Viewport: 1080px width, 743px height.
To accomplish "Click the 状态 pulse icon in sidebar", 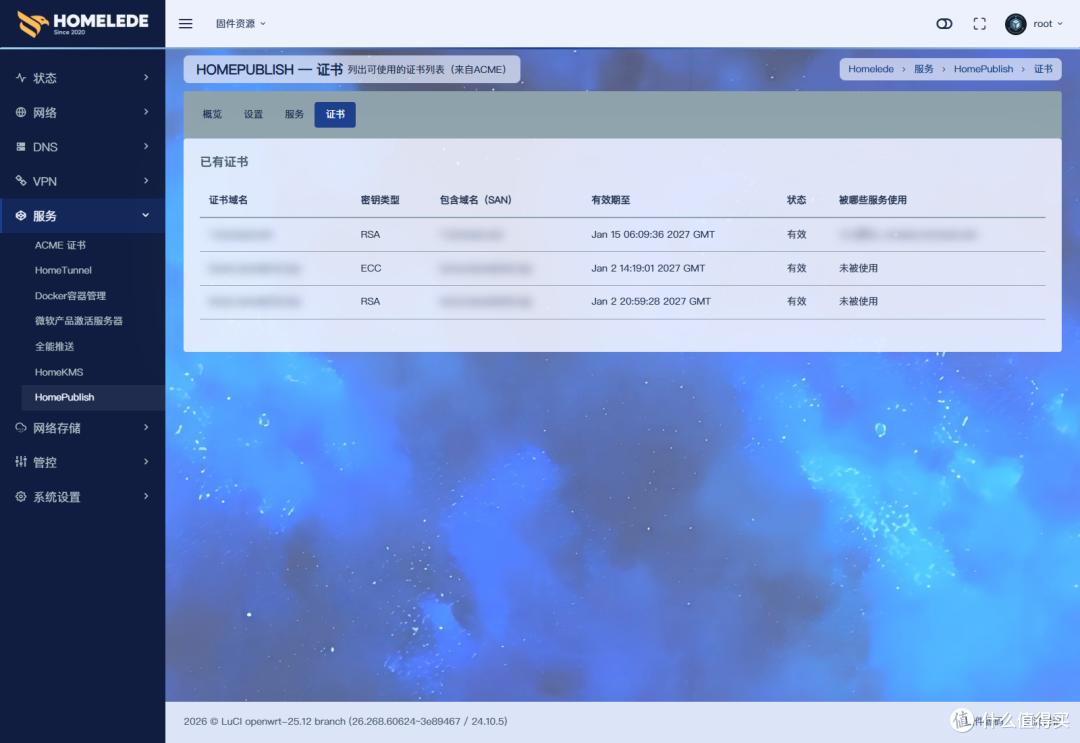I will pos(21,78).
